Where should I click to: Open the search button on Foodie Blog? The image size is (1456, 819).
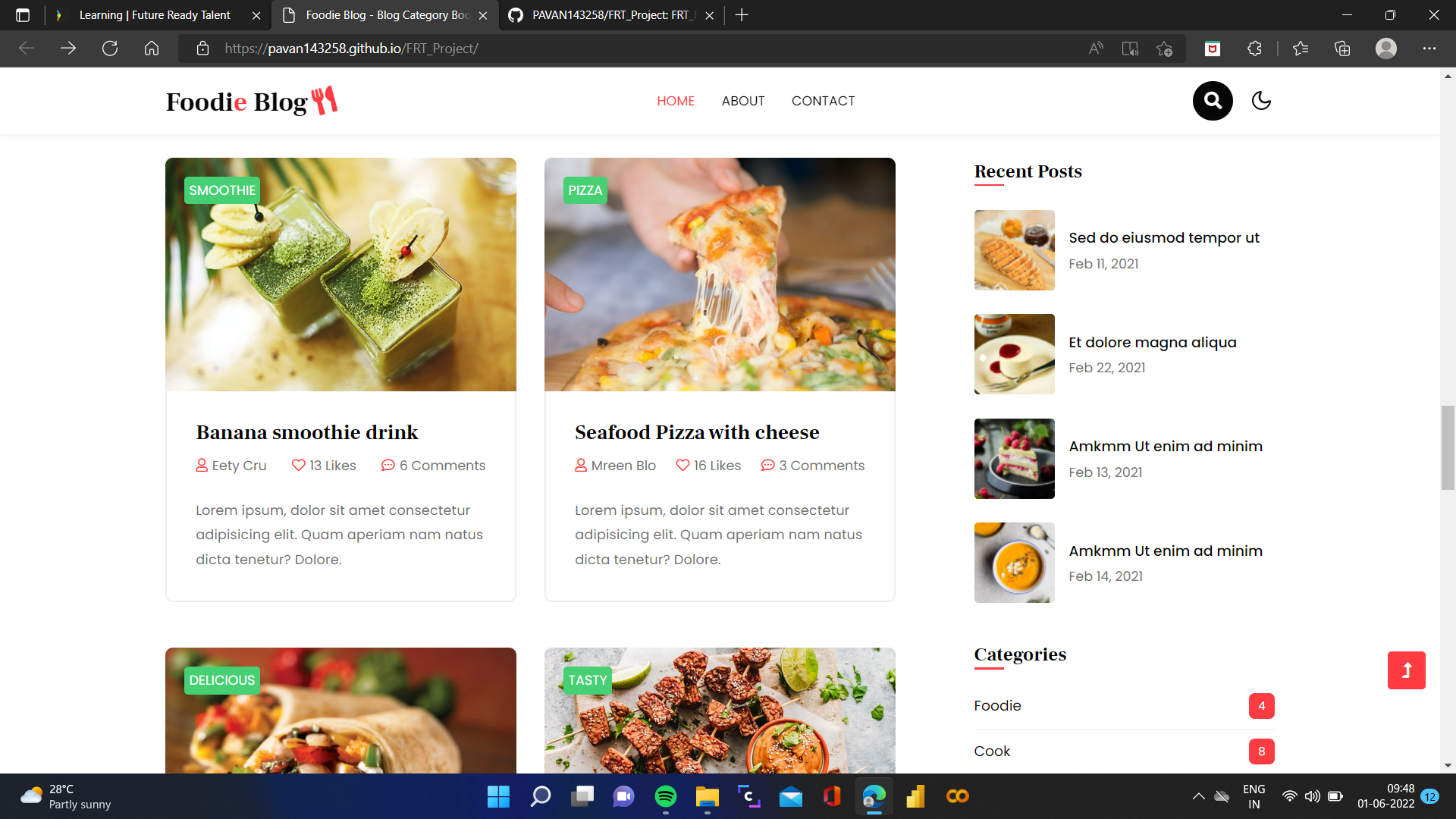(1213, 101)
